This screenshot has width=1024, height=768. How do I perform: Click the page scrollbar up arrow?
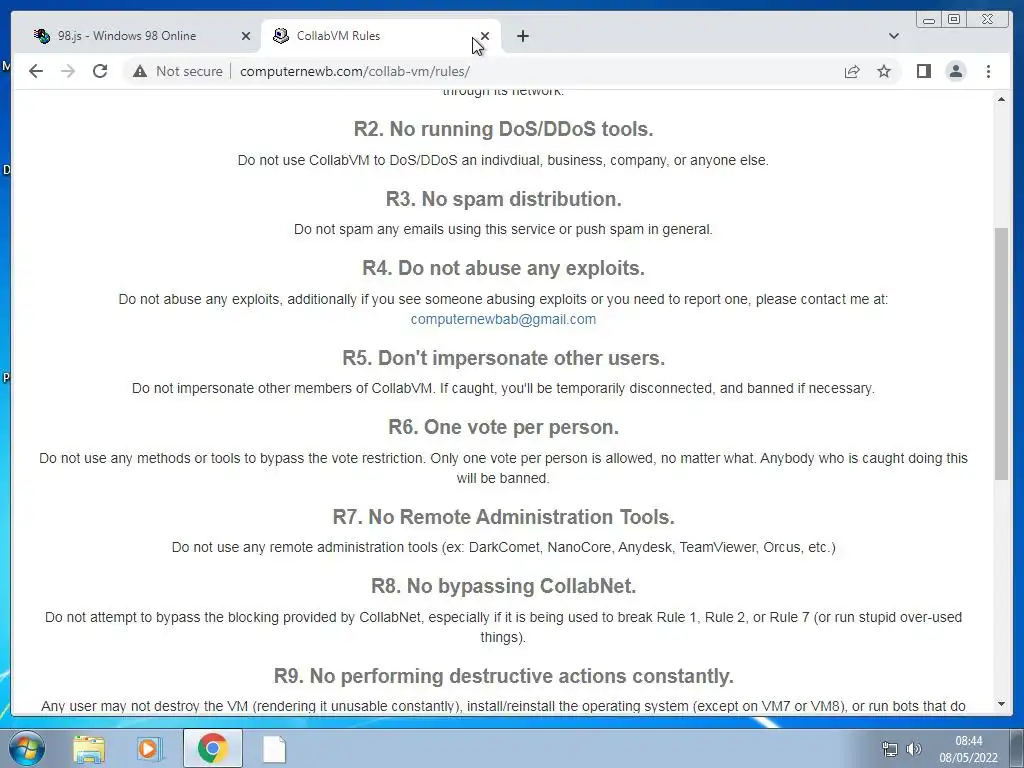pos(1001,99)
